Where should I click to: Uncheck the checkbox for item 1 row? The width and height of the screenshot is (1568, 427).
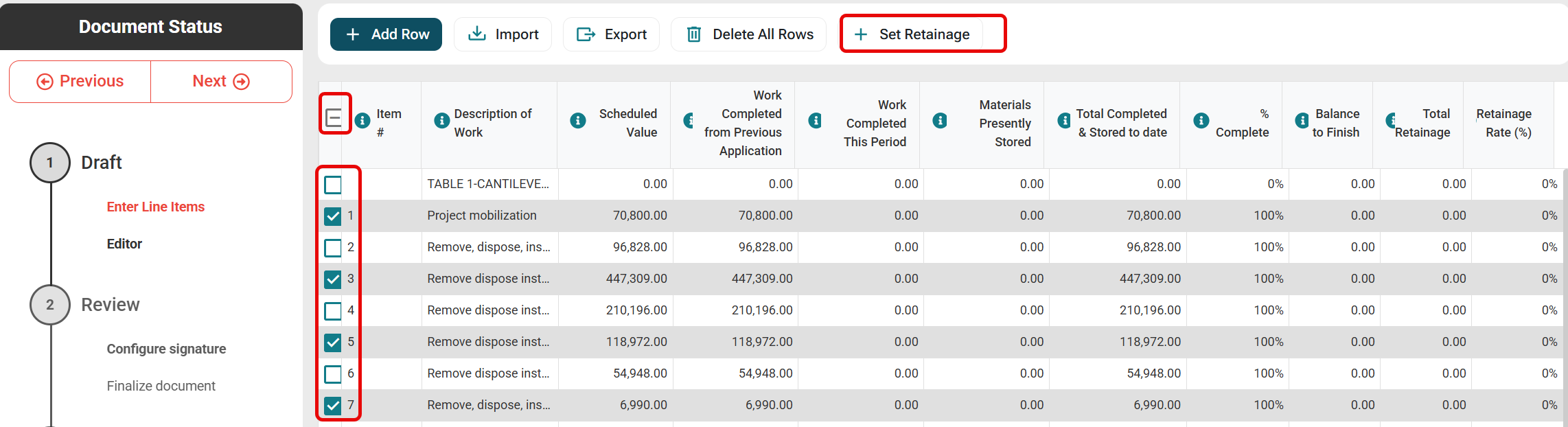(x=333, y=216)
